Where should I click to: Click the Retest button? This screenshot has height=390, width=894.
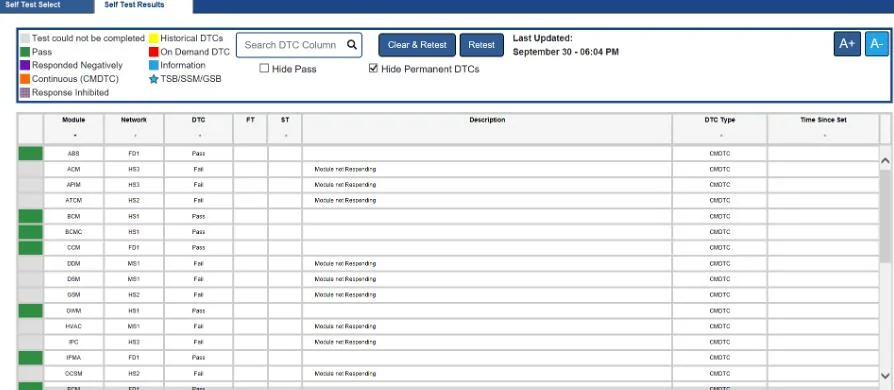tap(482, 45)
